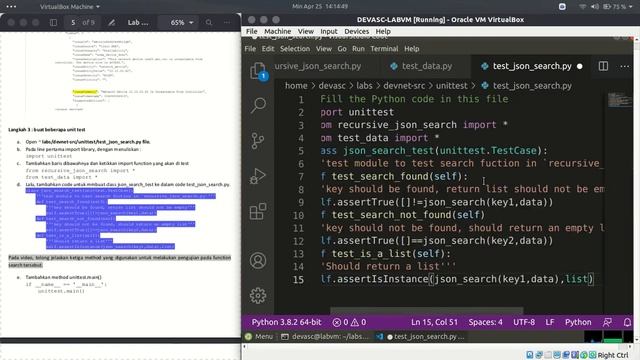Toggle the sidebar in the PDF viewer

[x=53, y=22]
